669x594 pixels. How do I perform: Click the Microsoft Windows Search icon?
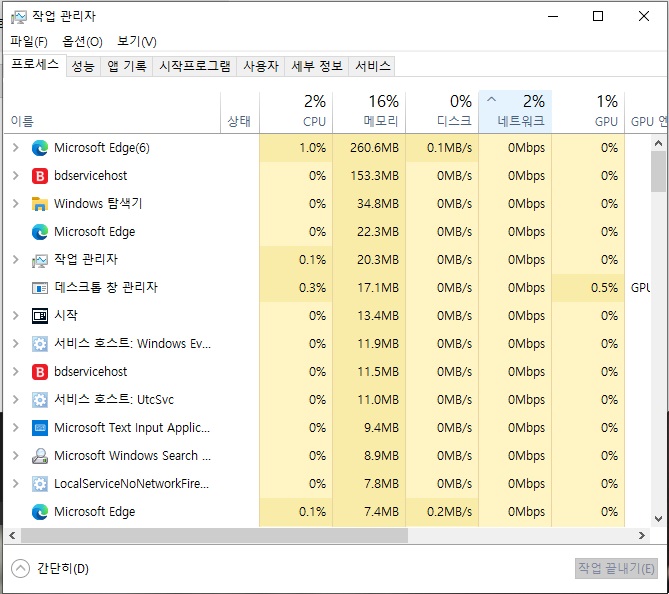click(x=40, y=456)
